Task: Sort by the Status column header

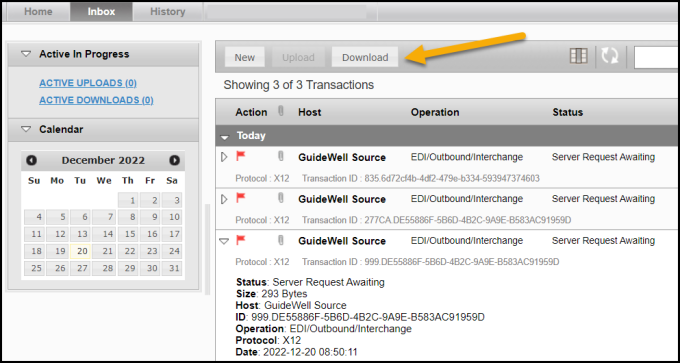Action: [568, 112]
